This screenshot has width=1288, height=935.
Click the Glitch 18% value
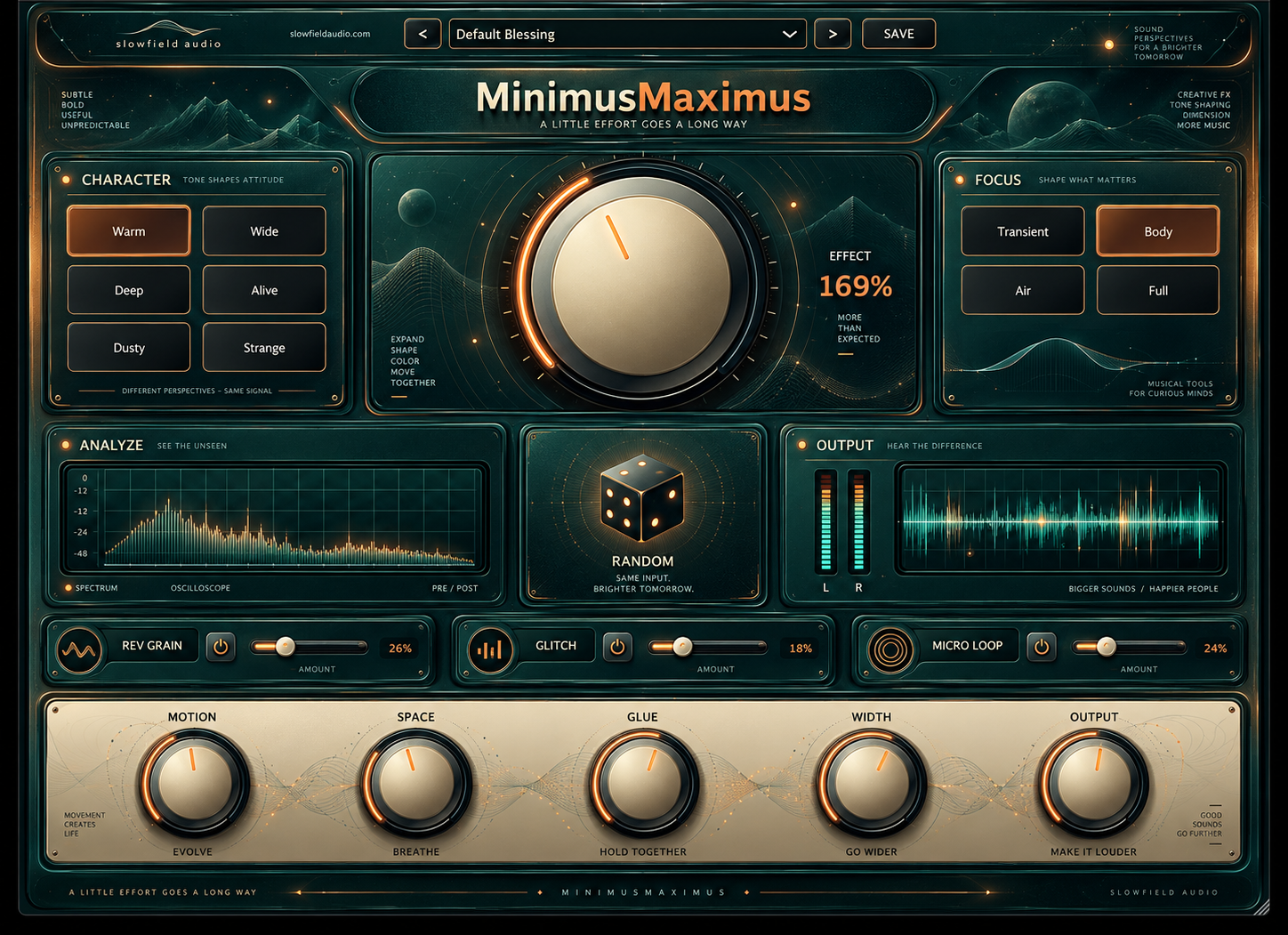pyautogui.click(x=801, y=649)
